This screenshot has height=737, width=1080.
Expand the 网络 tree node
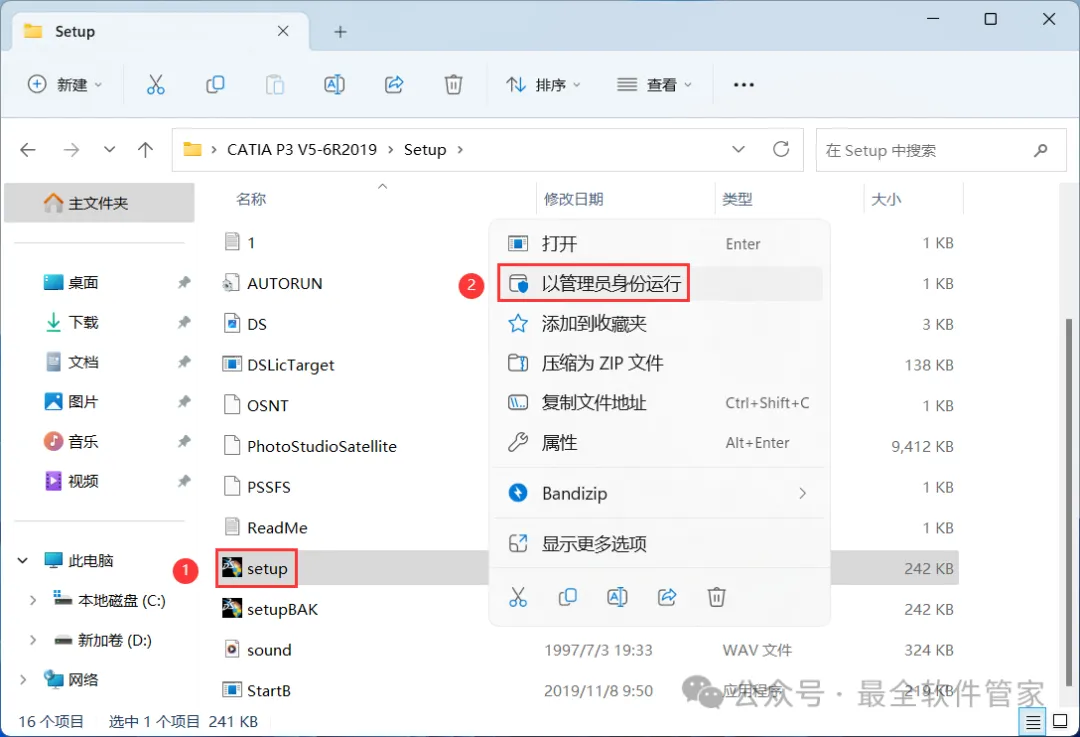pyautogui.click(x=23, y=680)
